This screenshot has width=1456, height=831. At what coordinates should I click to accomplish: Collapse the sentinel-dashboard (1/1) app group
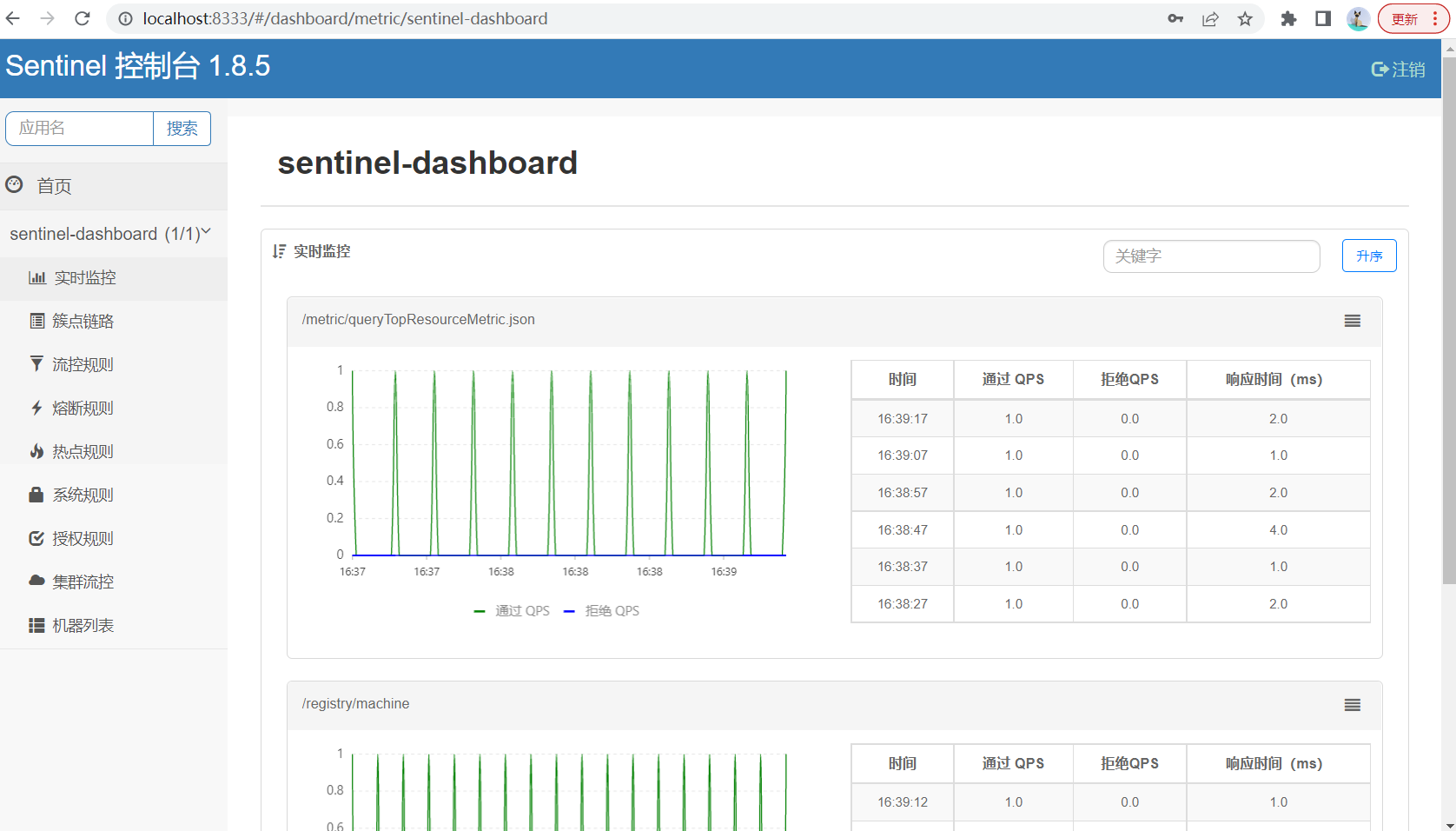114,234
